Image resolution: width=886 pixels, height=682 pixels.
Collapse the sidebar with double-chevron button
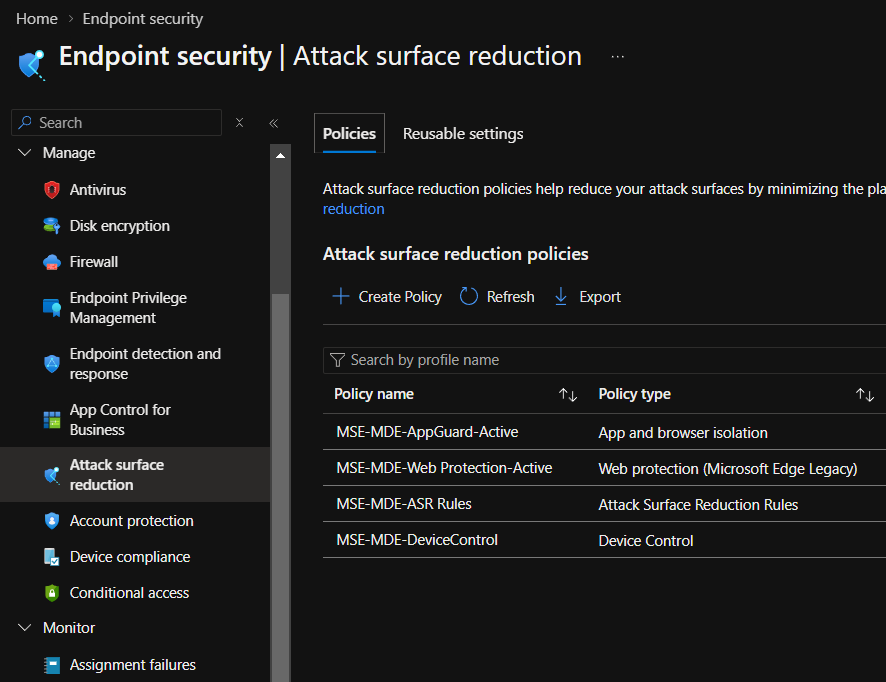273,123
